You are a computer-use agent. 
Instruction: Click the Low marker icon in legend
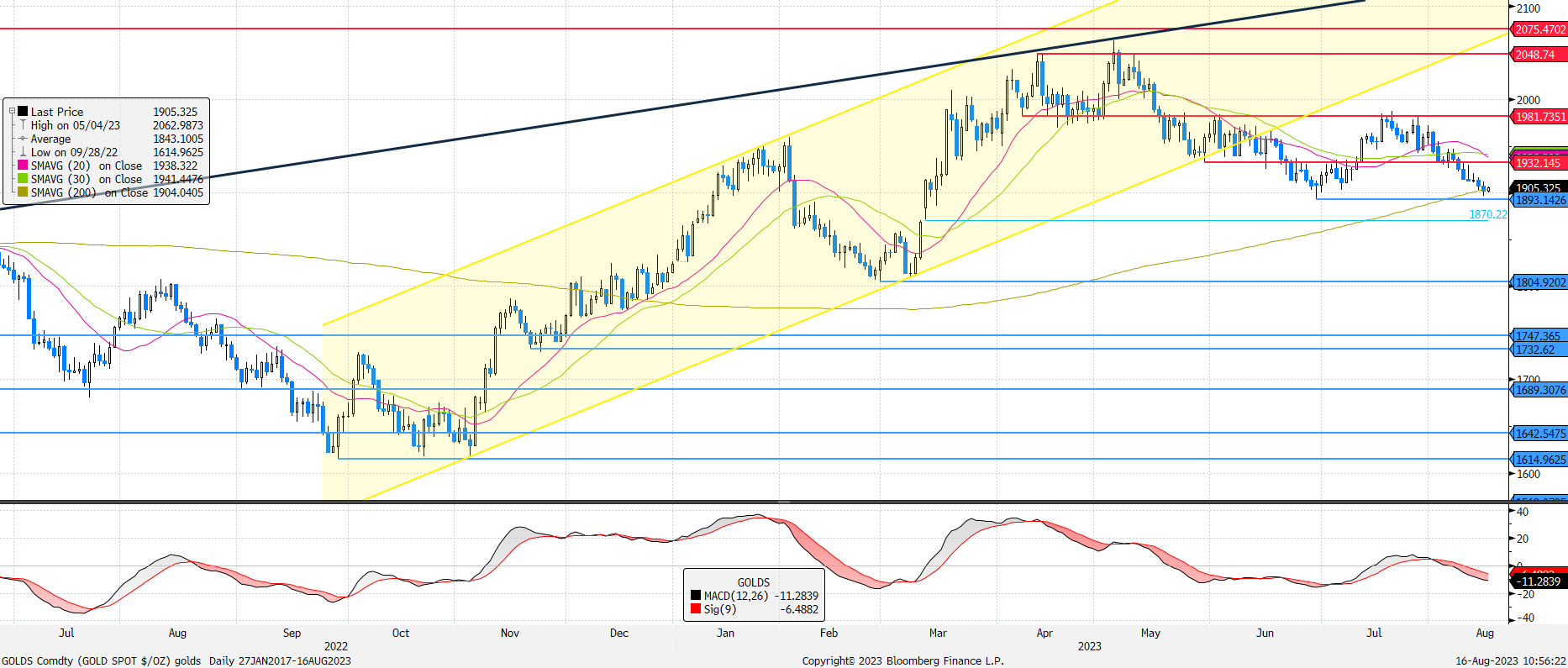click(x=23, y=152)
